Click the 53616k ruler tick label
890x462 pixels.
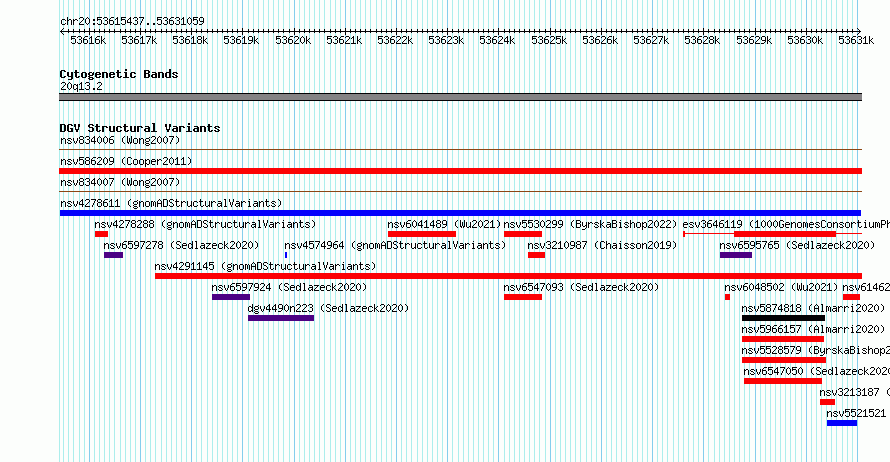(88, 40)
